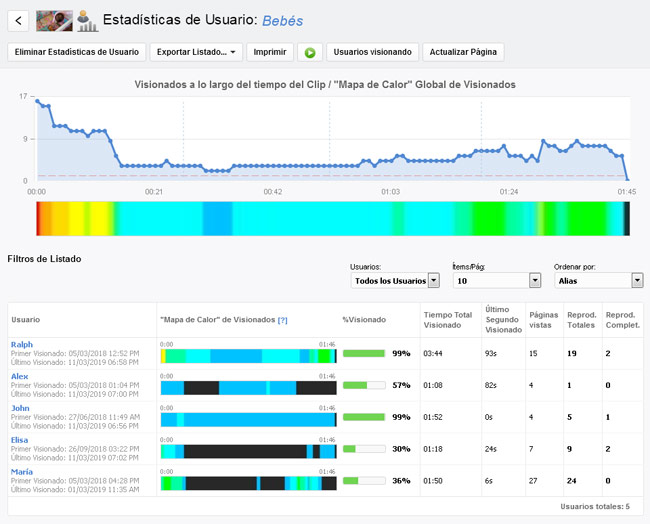The height and width of the screenshot is (524, 650).
Task: Click the Tiempo Total Visionado header
Action: click(448, 320)
